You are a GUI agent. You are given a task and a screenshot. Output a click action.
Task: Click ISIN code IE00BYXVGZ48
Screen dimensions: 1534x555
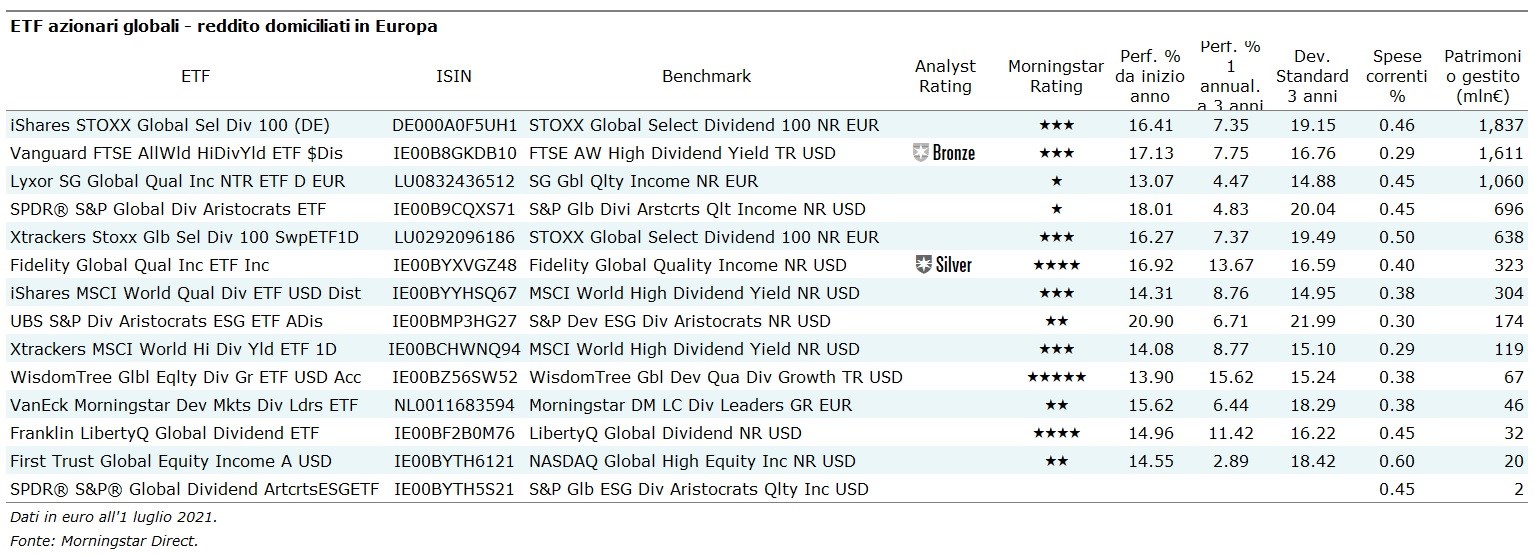(455, 265)
